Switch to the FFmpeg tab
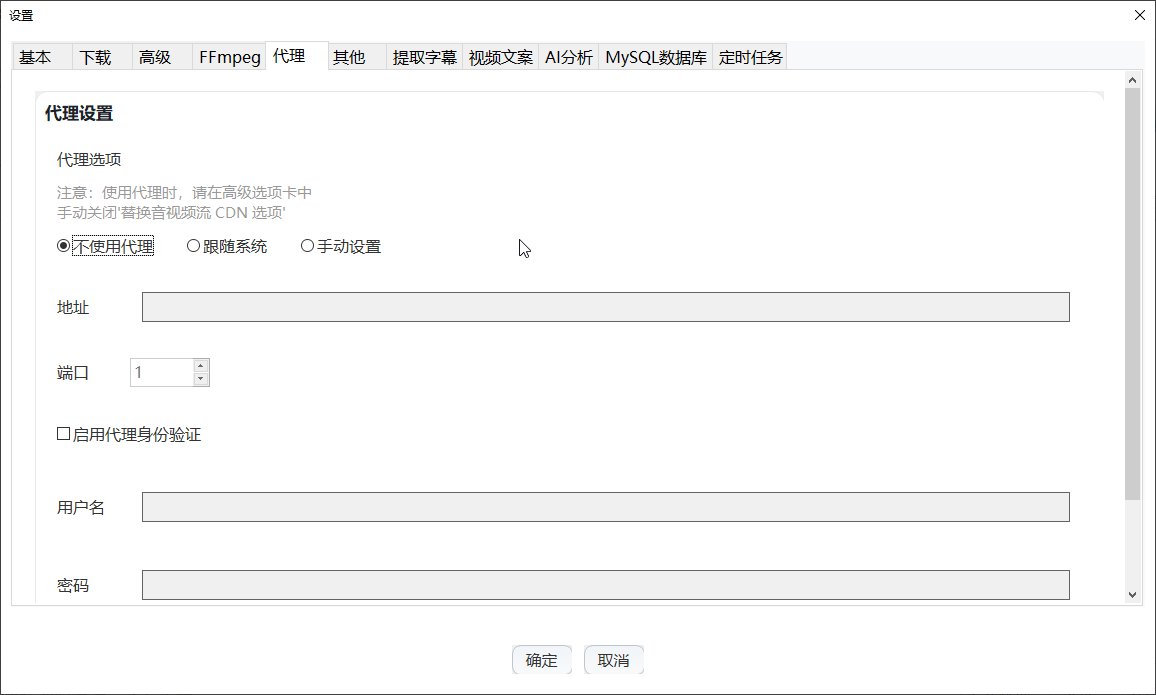Viewport: 1156px width, 695px height. pyautogui.click(x=229, y=58)
